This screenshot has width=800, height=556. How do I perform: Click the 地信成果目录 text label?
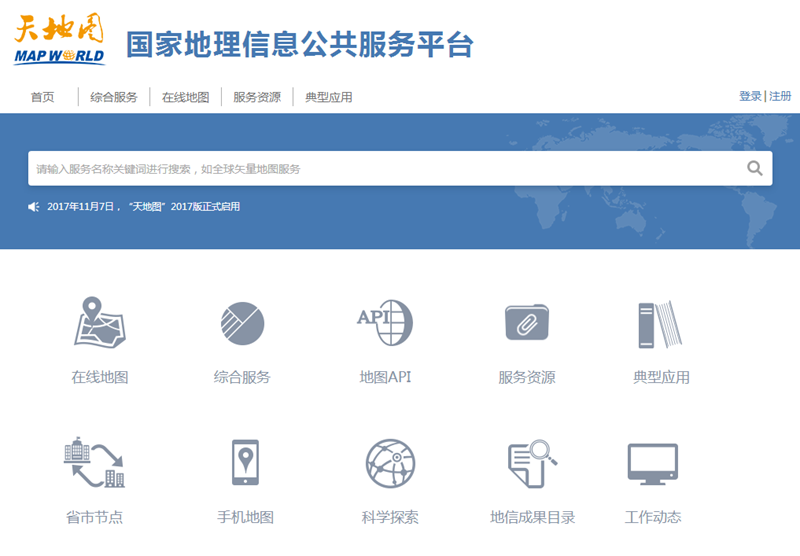(533, 517)
